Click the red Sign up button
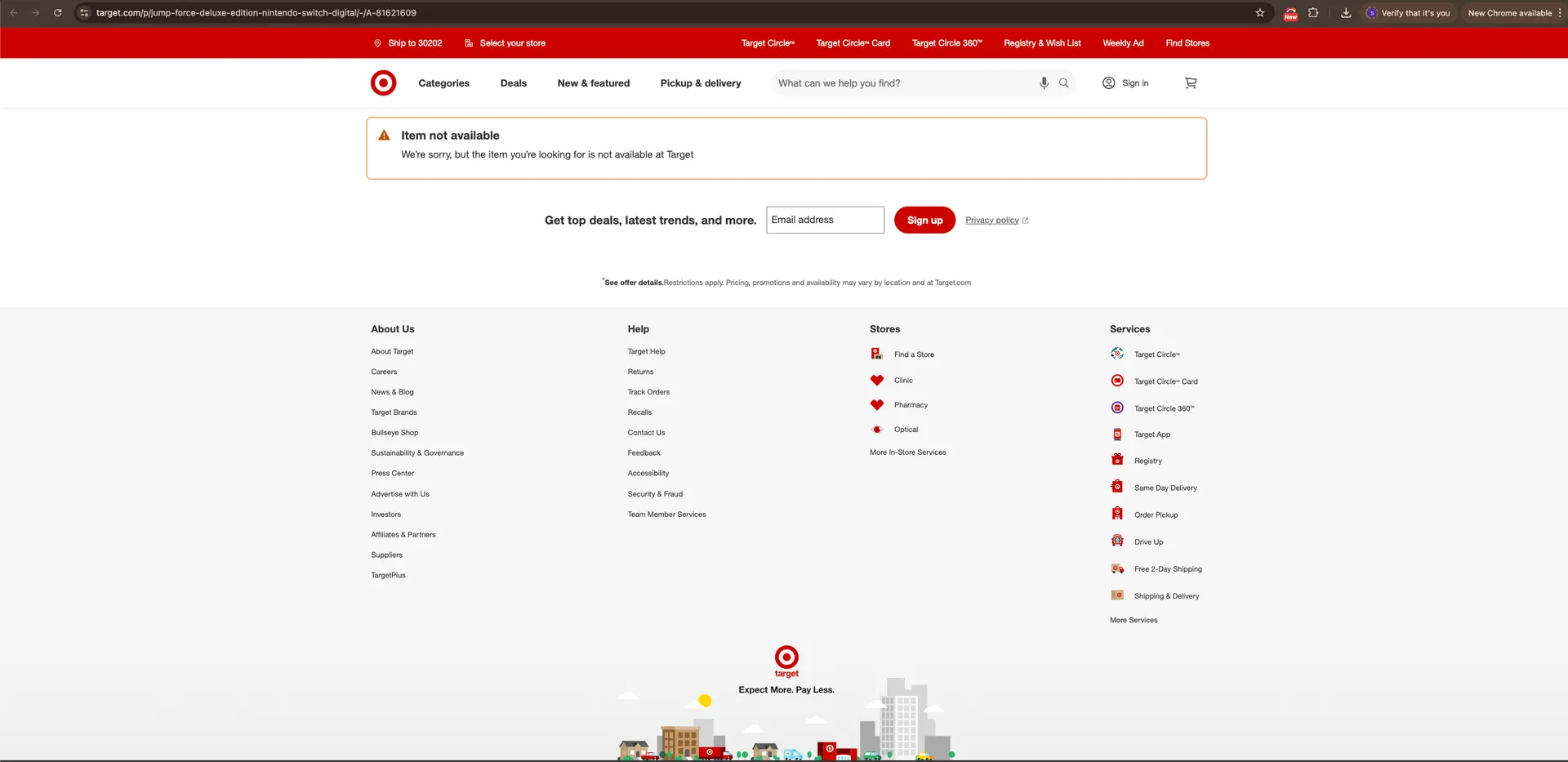Screen dimensions: 1568x762 click(924, 221)
